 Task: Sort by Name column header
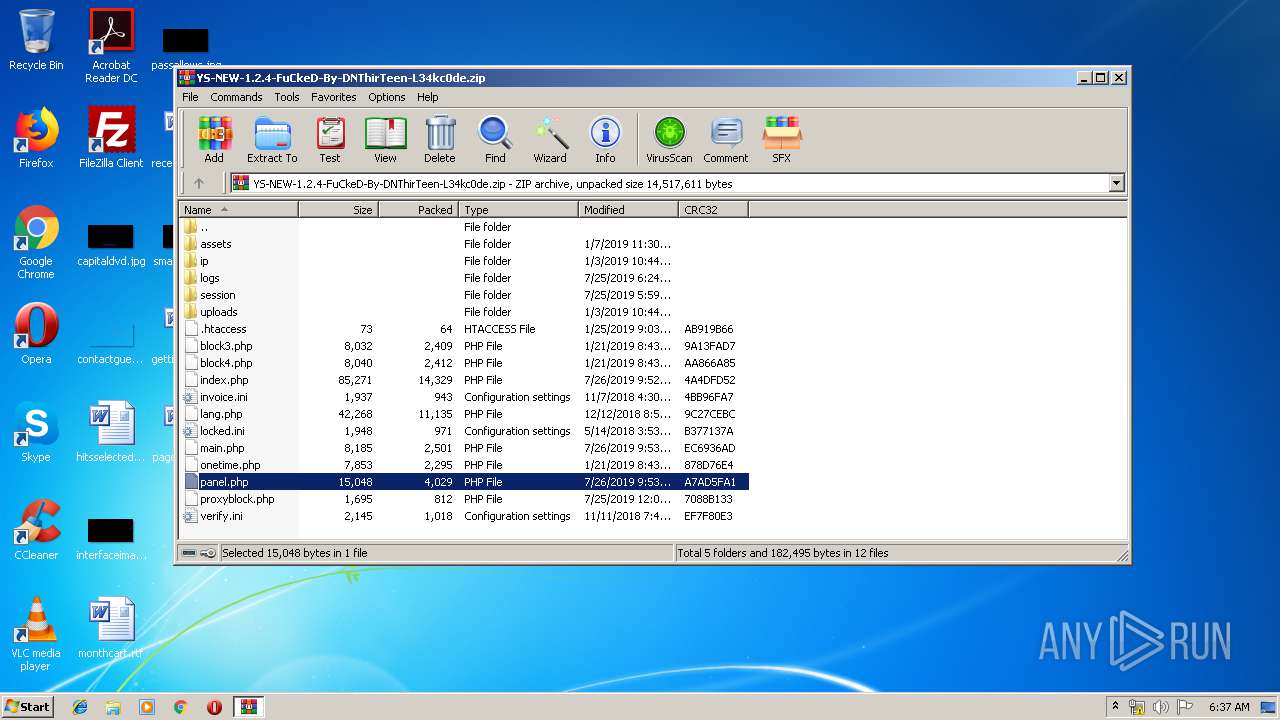[x=239, y=210]
